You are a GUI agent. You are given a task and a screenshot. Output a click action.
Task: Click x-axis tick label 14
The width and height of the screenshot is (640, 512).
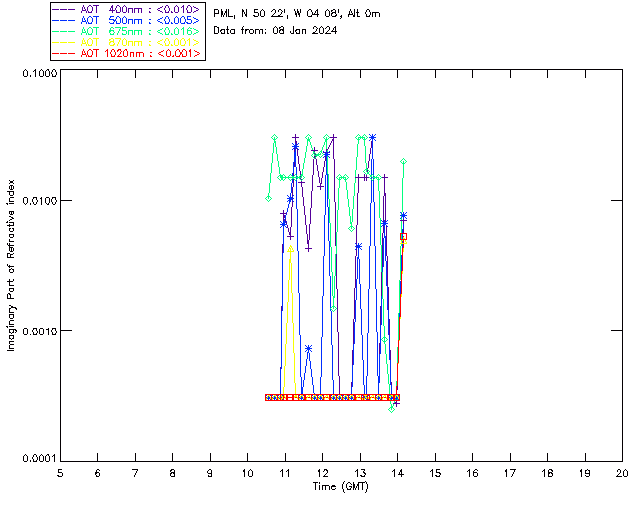398,473
